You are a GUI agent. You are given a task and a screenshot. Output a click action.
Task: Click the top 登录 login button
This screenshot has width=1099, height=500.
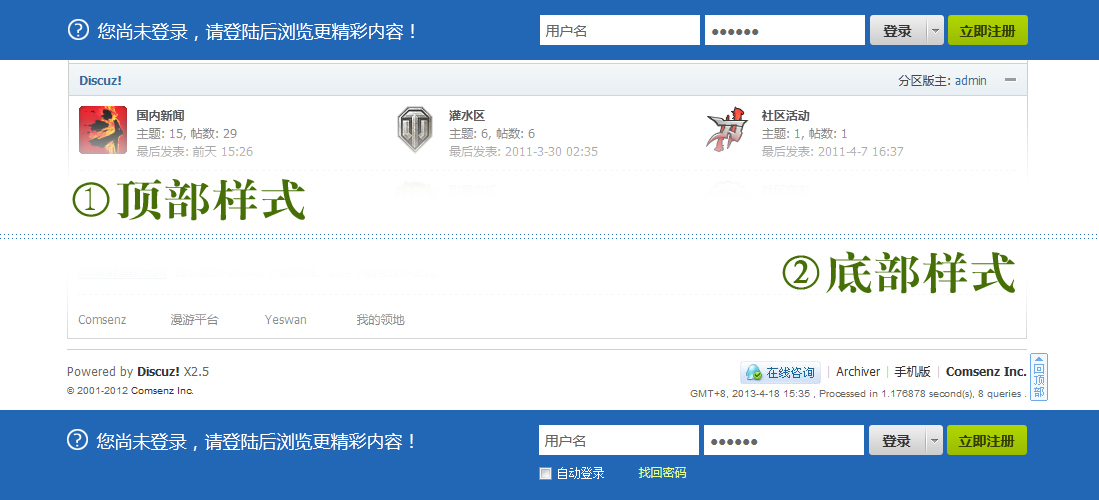898,30
